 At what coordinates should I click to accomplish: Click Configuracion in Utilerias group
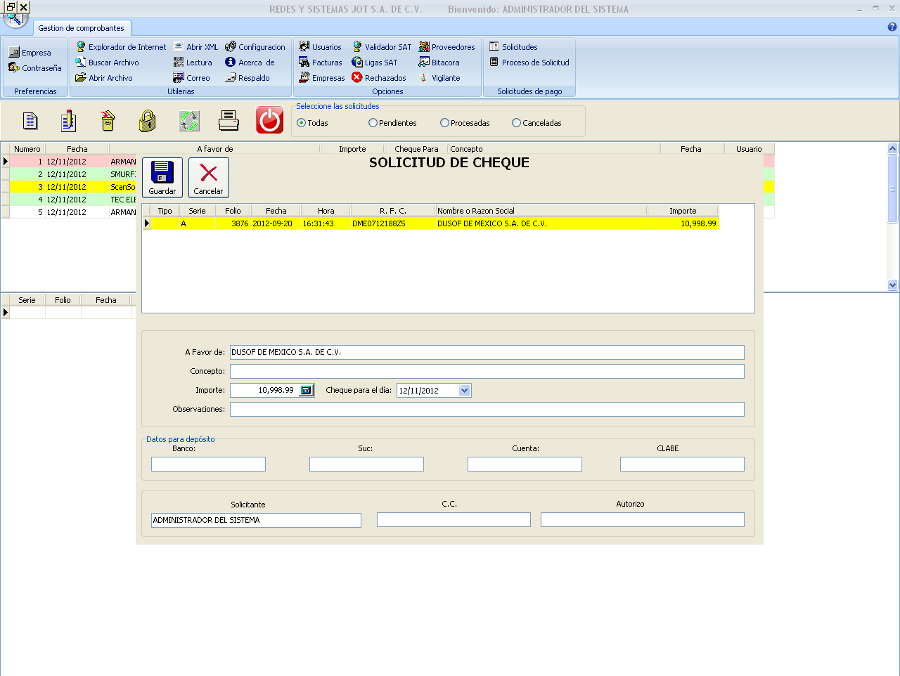point(255,47)
